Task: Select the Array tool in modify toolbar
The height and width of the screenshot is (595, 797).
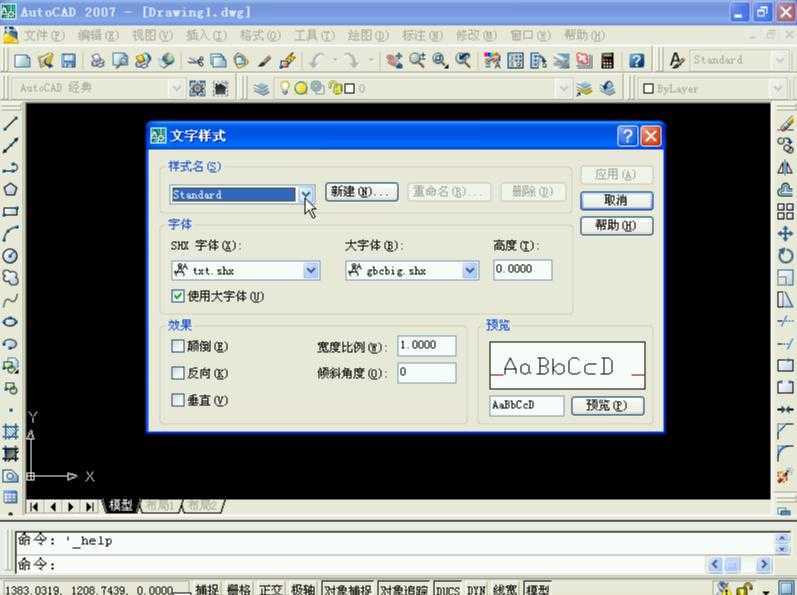Action: (785, 211)
